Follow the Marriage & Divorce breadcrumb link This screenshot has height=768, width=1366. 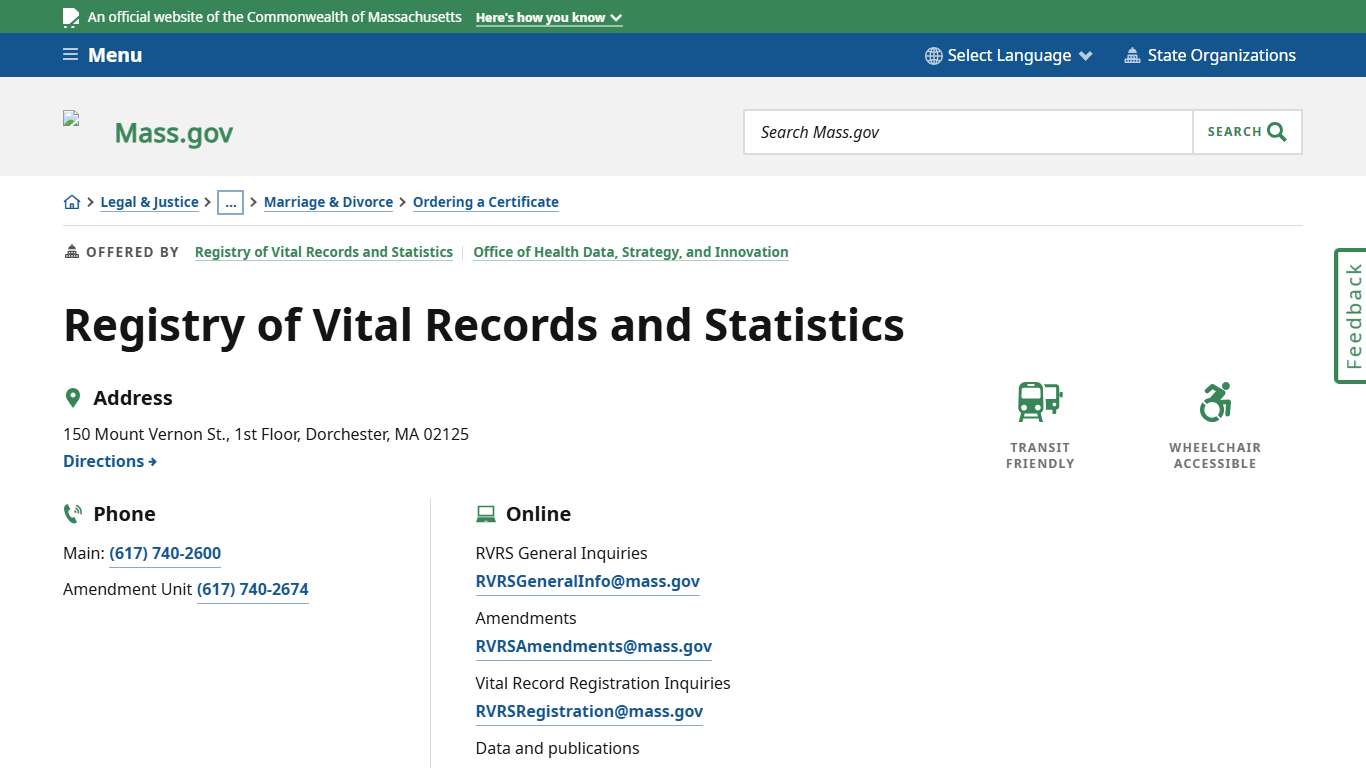click(x=328, y=202)
